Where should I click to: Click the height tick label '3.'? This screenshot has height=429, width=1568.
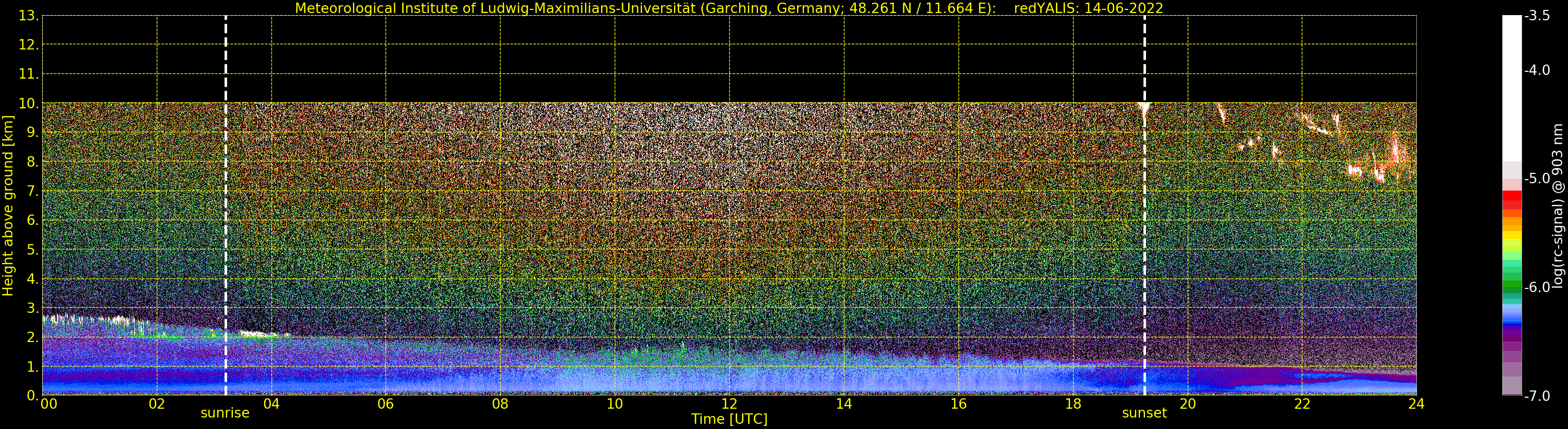32,308
